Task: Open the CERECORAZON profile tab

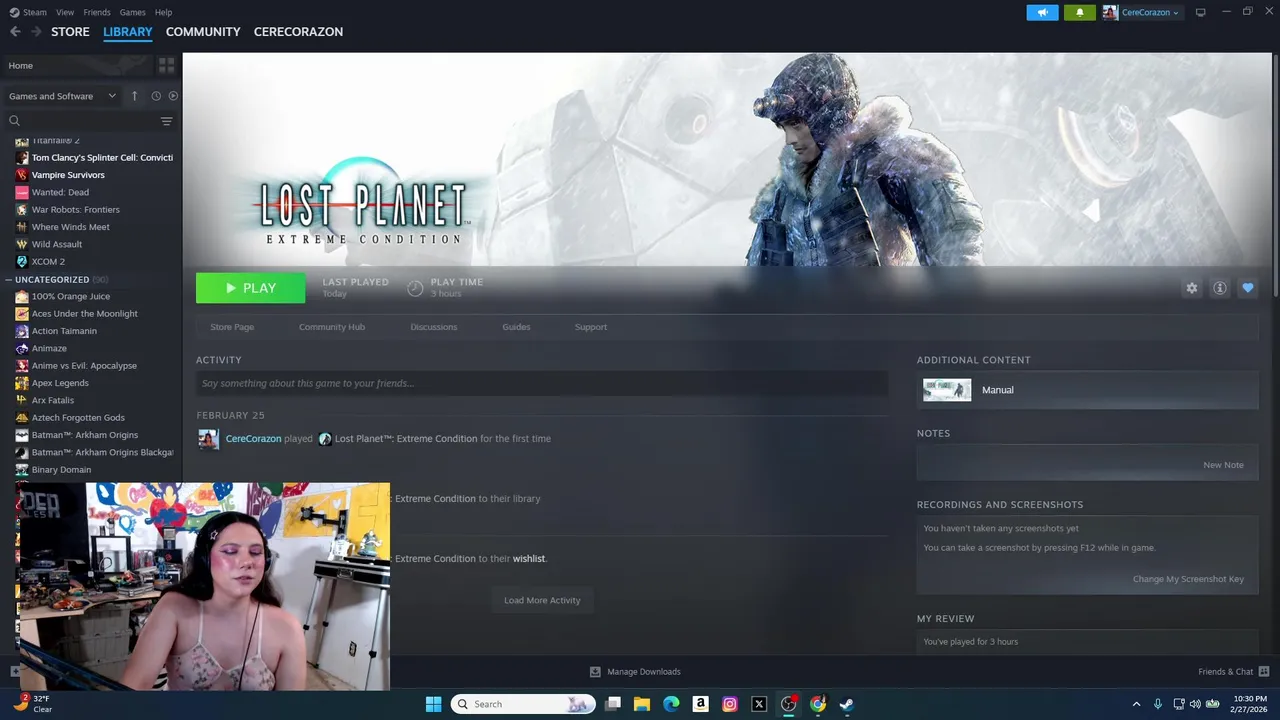Action: point(298,32)
